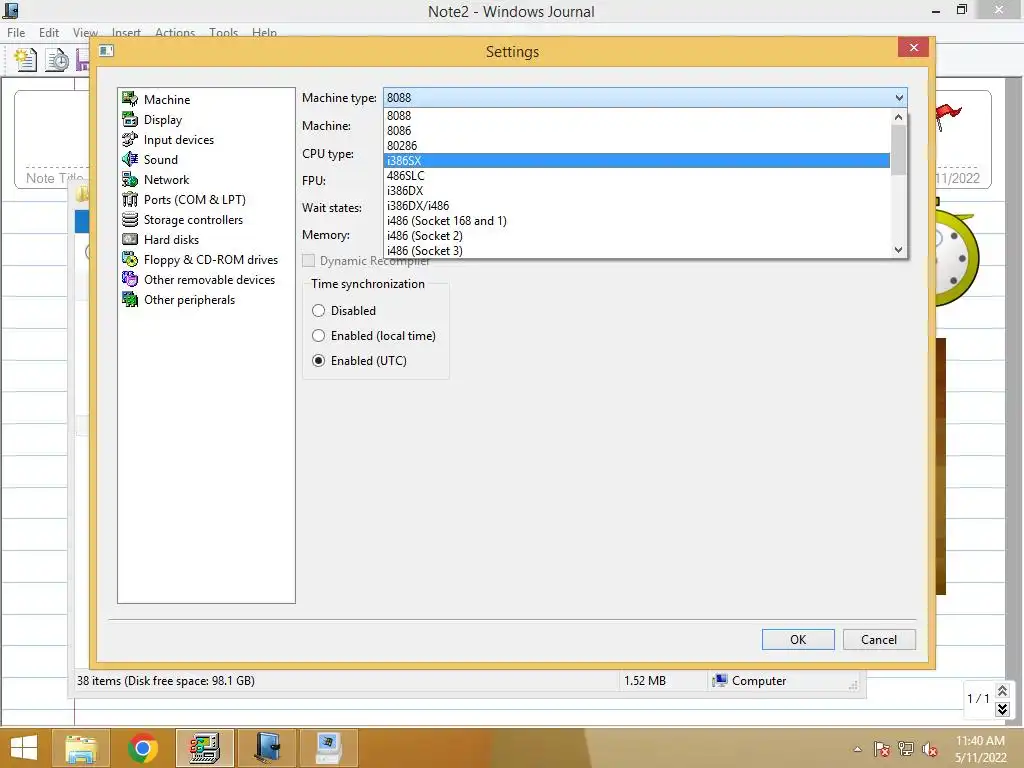The height and width of the screenshot is (768, 1024).
Task: Open Windows Start button
Action: pyautogui.click(x=24, y=748)
